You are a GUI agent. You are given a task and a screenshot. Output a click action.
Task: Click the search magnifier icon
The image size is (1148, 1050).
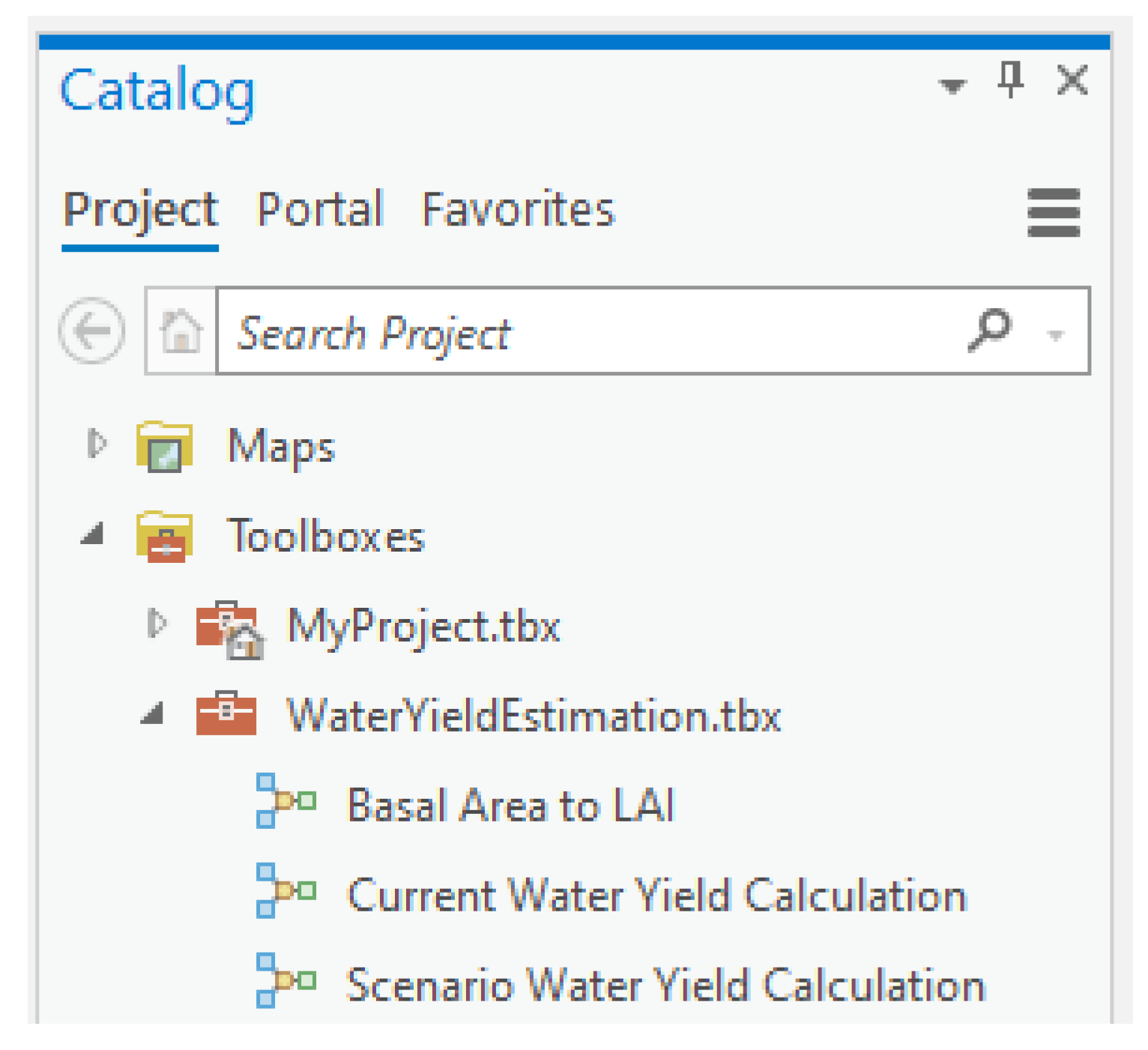[990, 330]
